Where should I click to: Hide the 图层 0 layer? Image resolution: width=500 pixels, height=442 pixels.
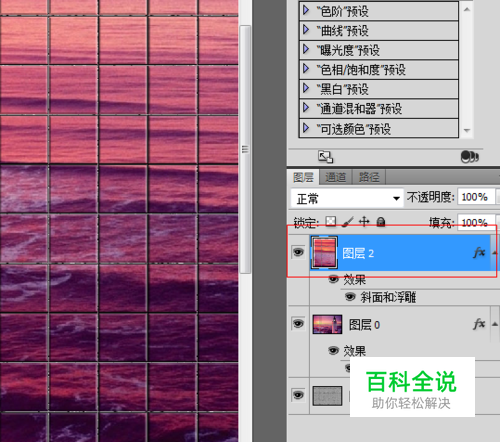(298, 323)
